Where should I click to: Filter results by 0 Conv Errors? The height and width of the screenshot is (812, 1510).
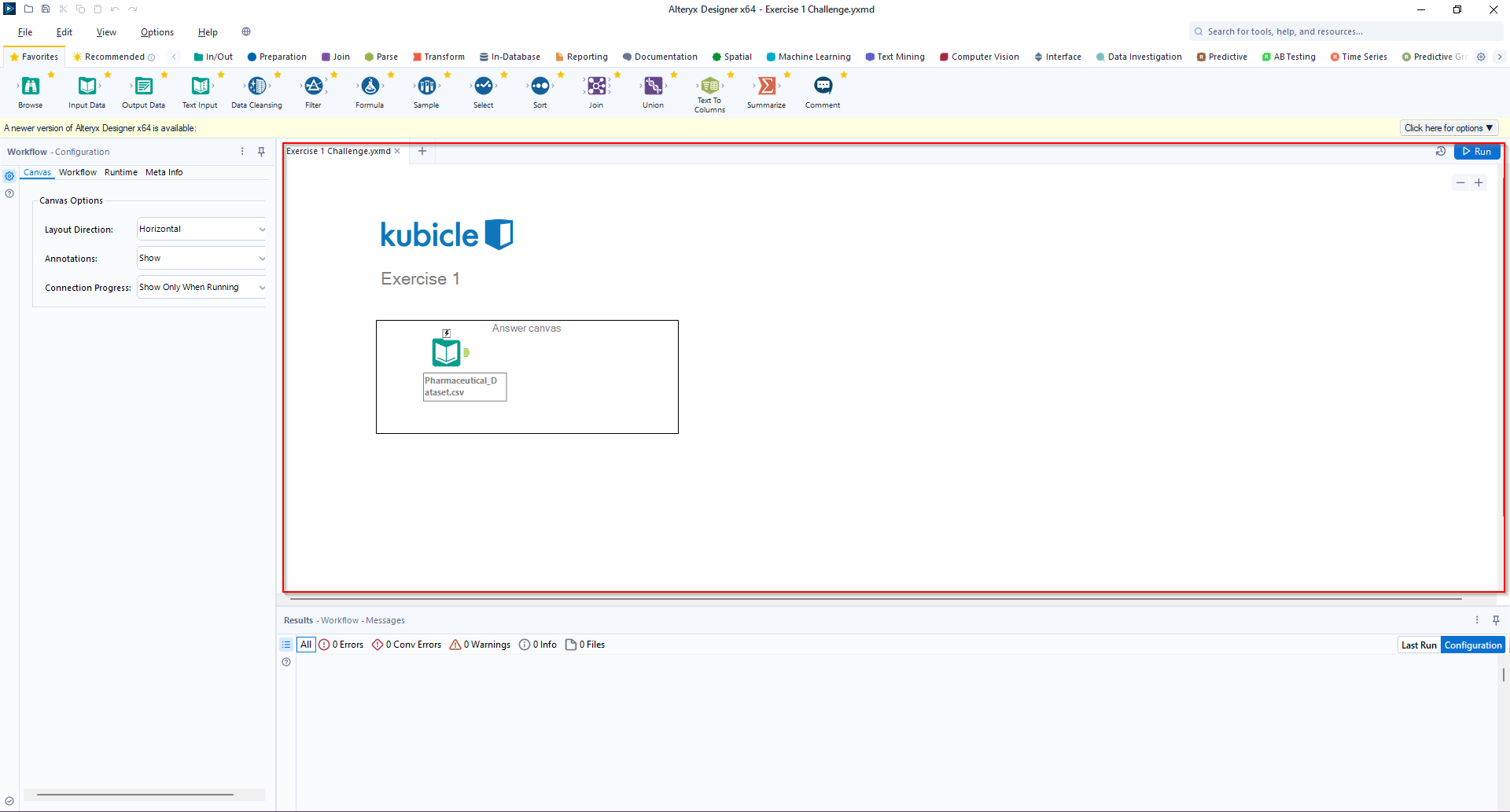(407, 645)
